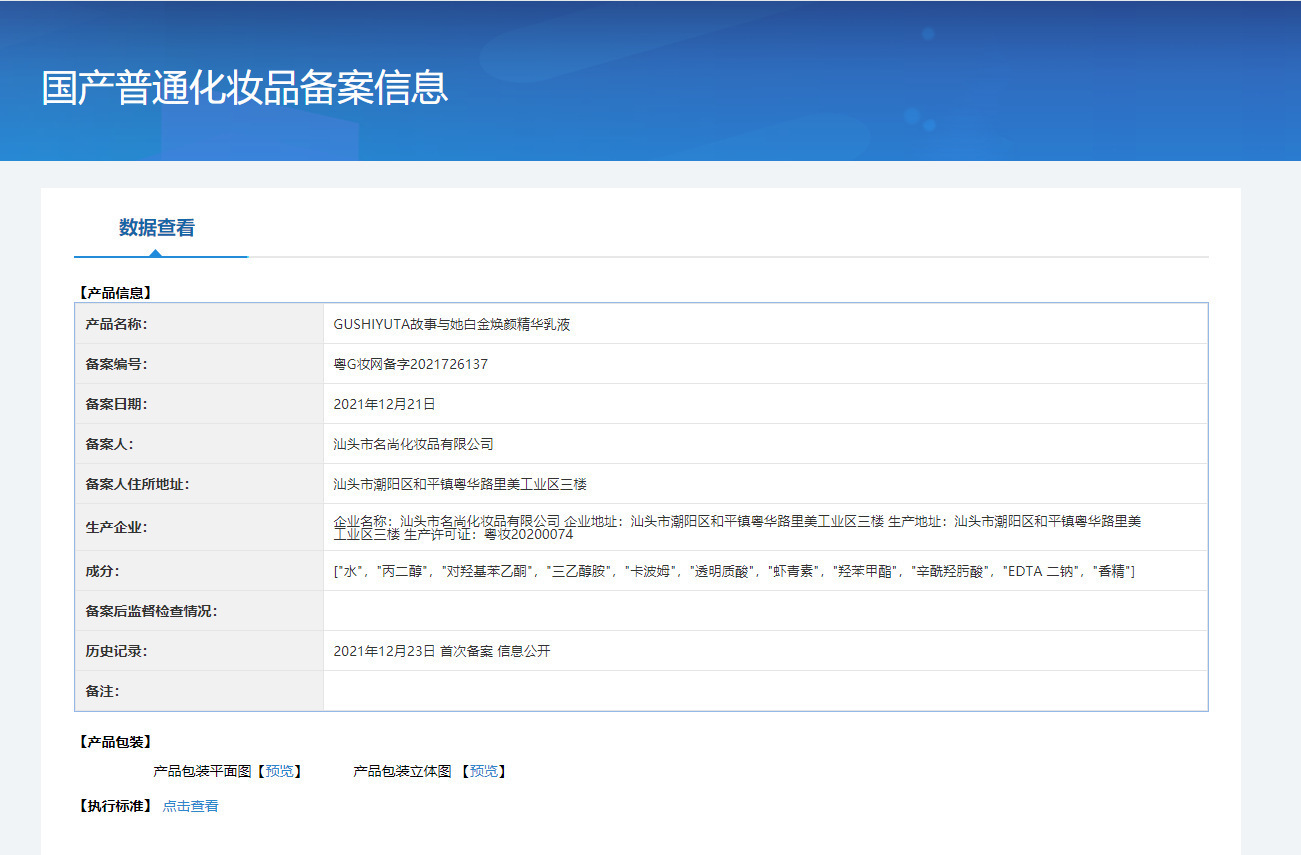Click the 【产品包装】 section heading
The height and width of the screenshot is (855, 1301).
click(x=114, y=742)
